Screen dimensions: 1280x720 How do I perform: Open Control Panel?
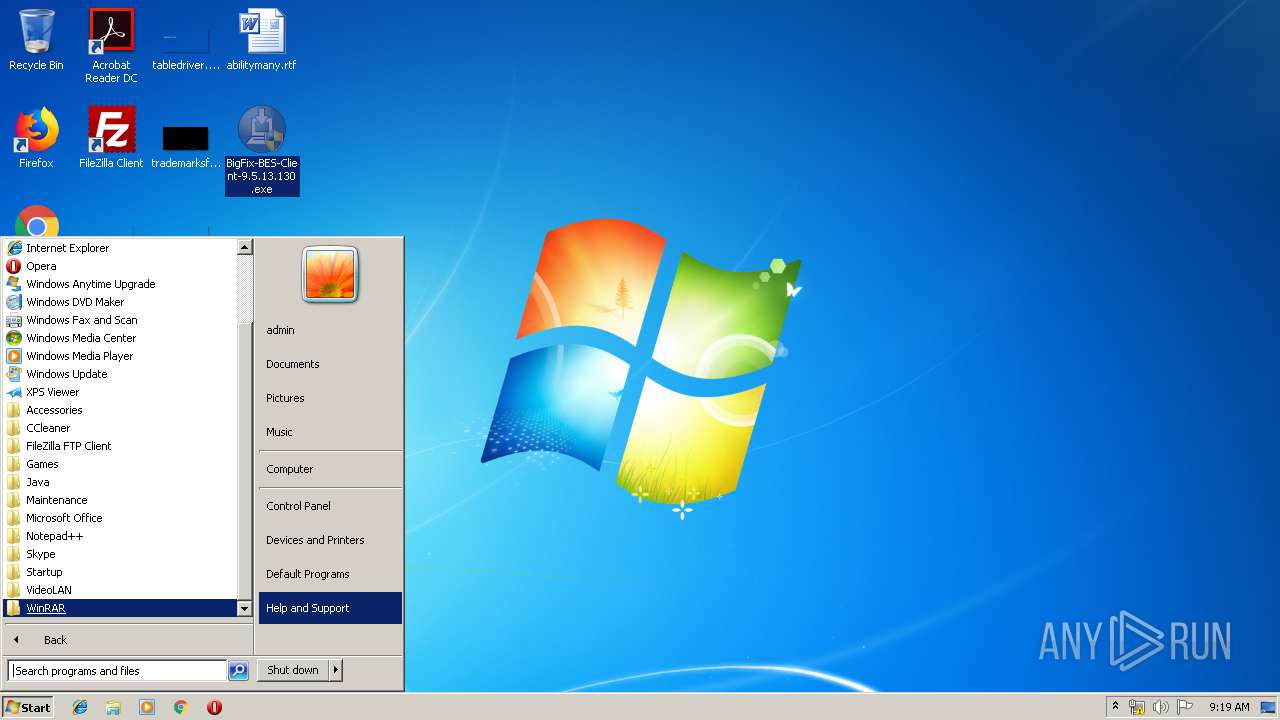(x=330, y=506)
